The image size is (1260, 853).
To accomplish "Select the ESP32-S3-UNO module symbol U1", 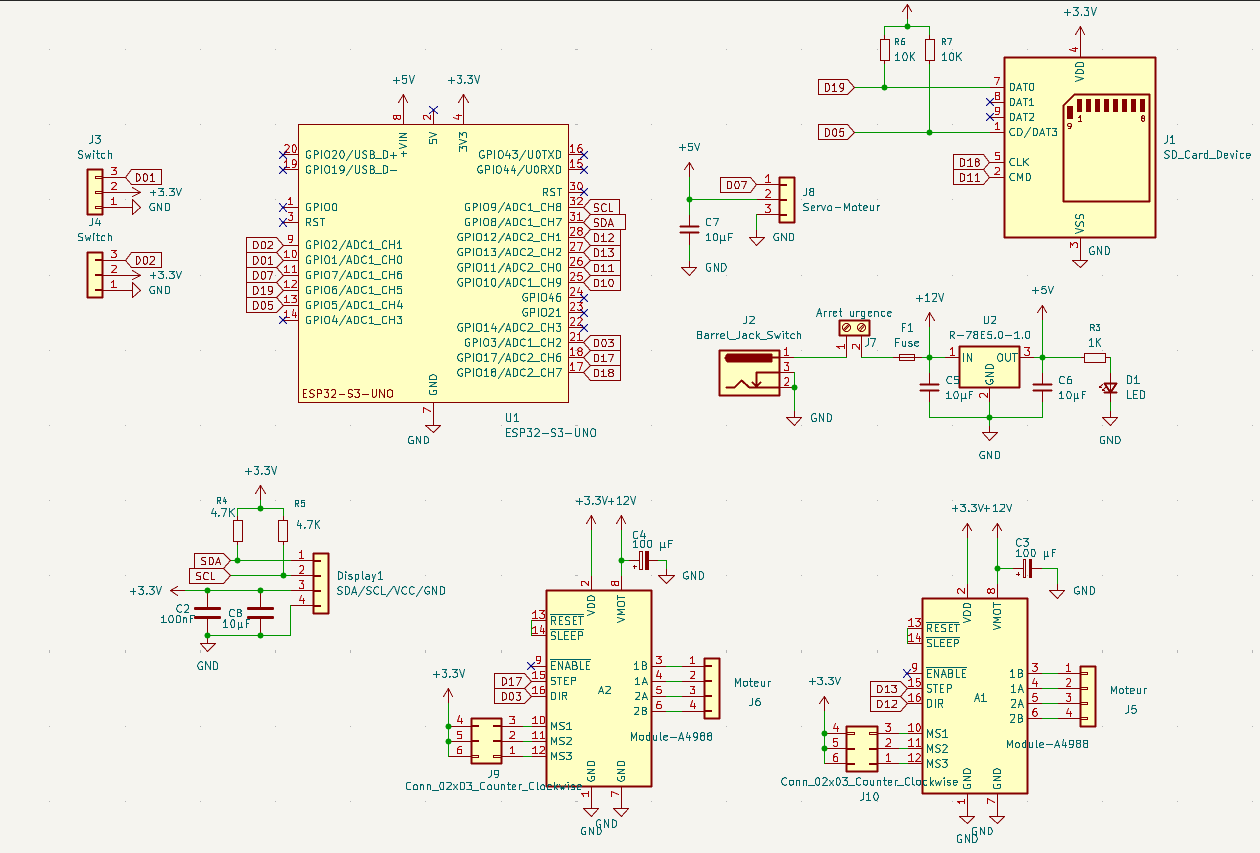I will tap(433, 264).
